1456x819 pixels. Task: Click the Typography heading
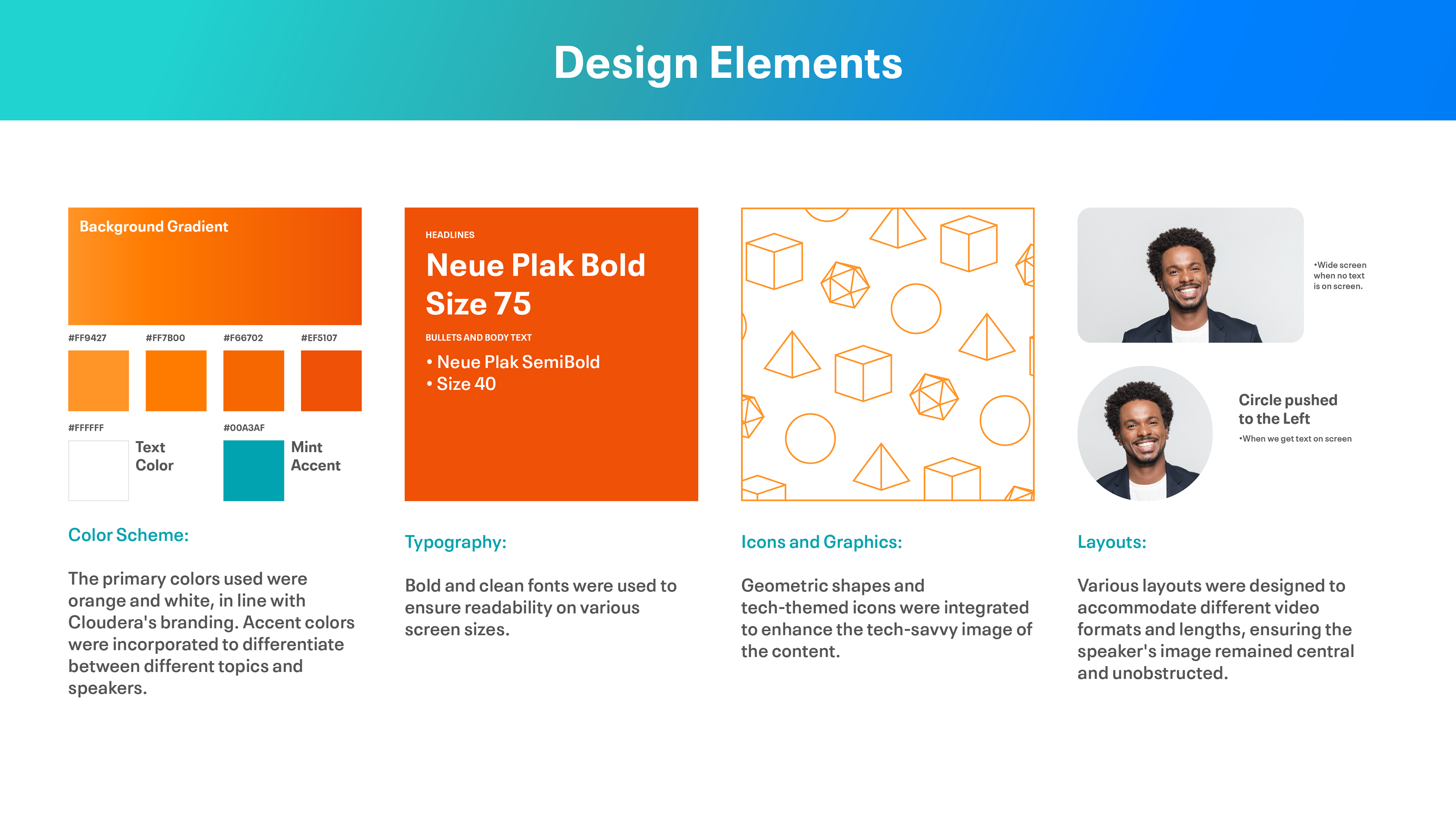point(455,542)
